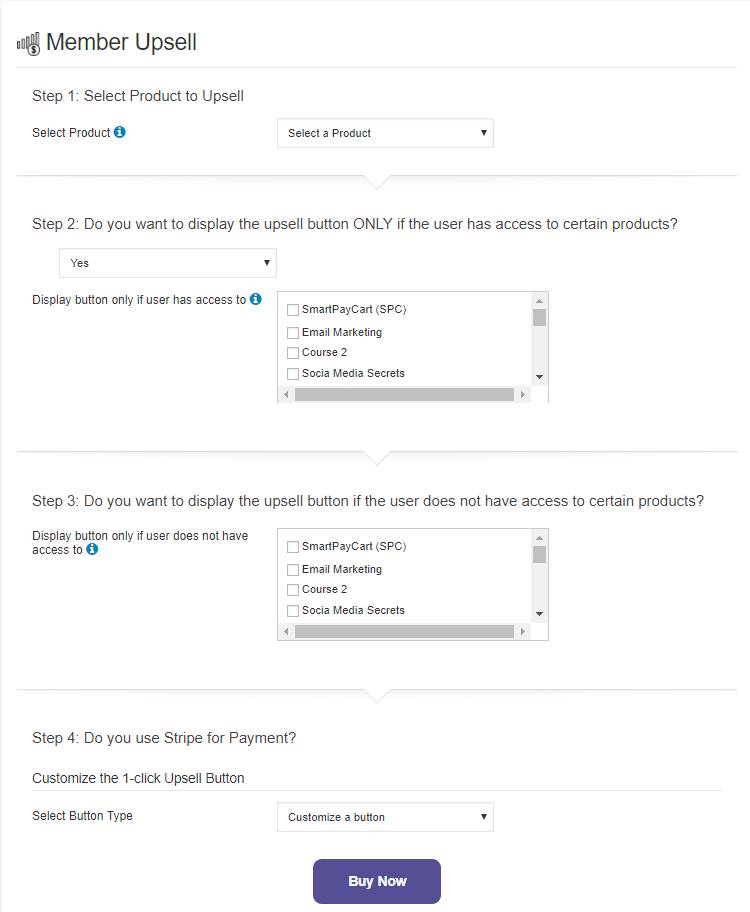Expand the Select Button Type dropdown
The height and width of the screenshot is (912, 750).
pyautogui.click(x=385, y=817)
